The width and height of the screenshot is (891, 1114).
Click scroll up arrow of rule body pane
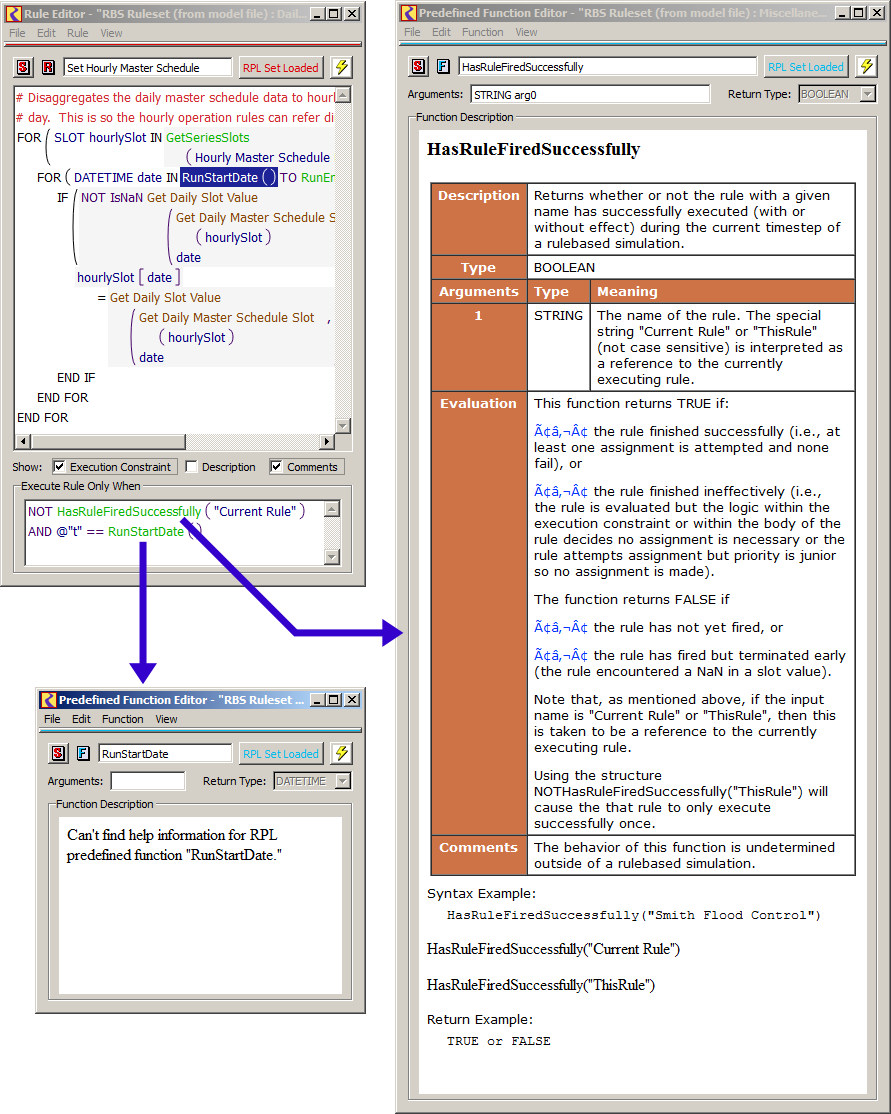[342, 95]
